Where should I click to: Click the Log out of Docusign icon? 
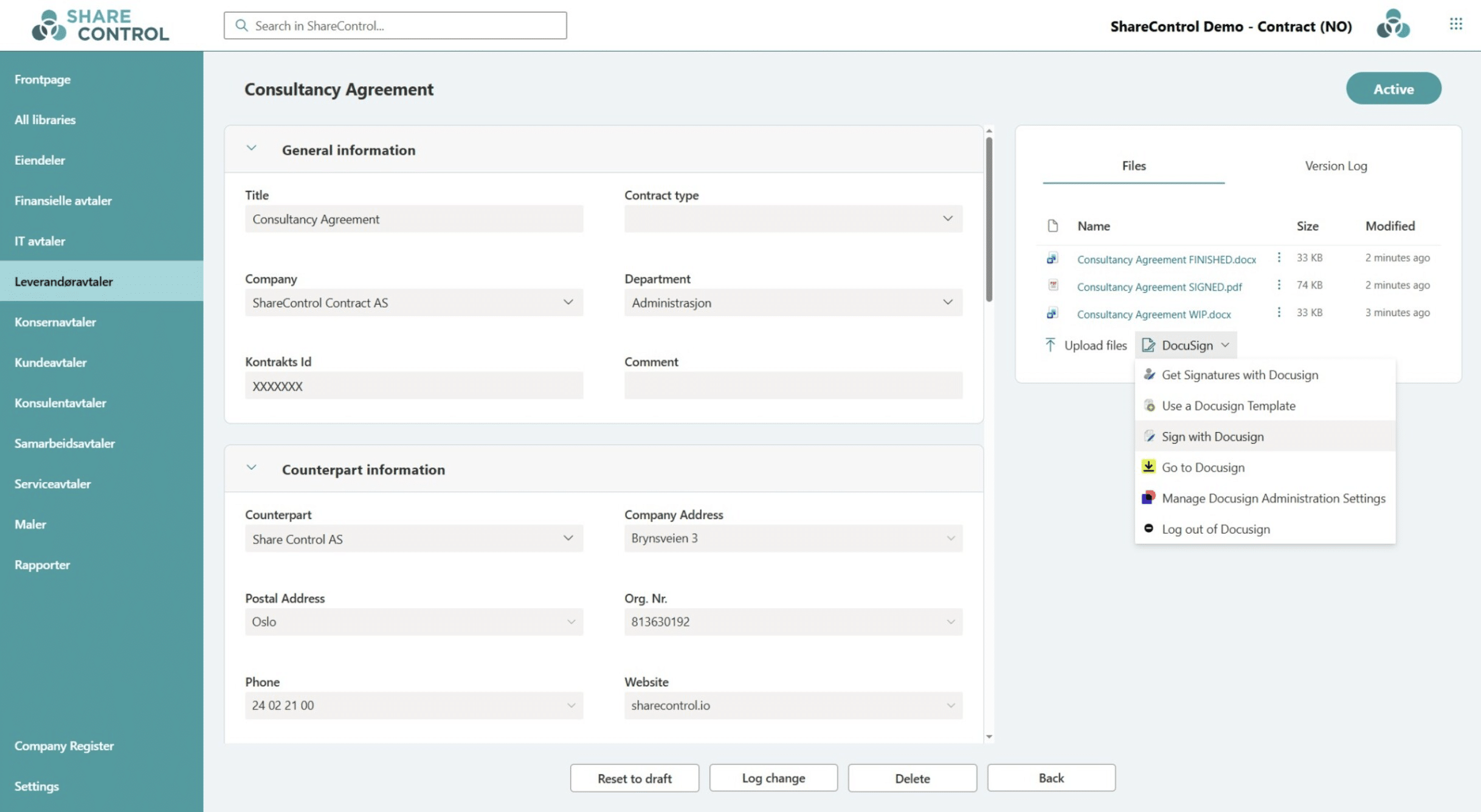point(1148,528)
